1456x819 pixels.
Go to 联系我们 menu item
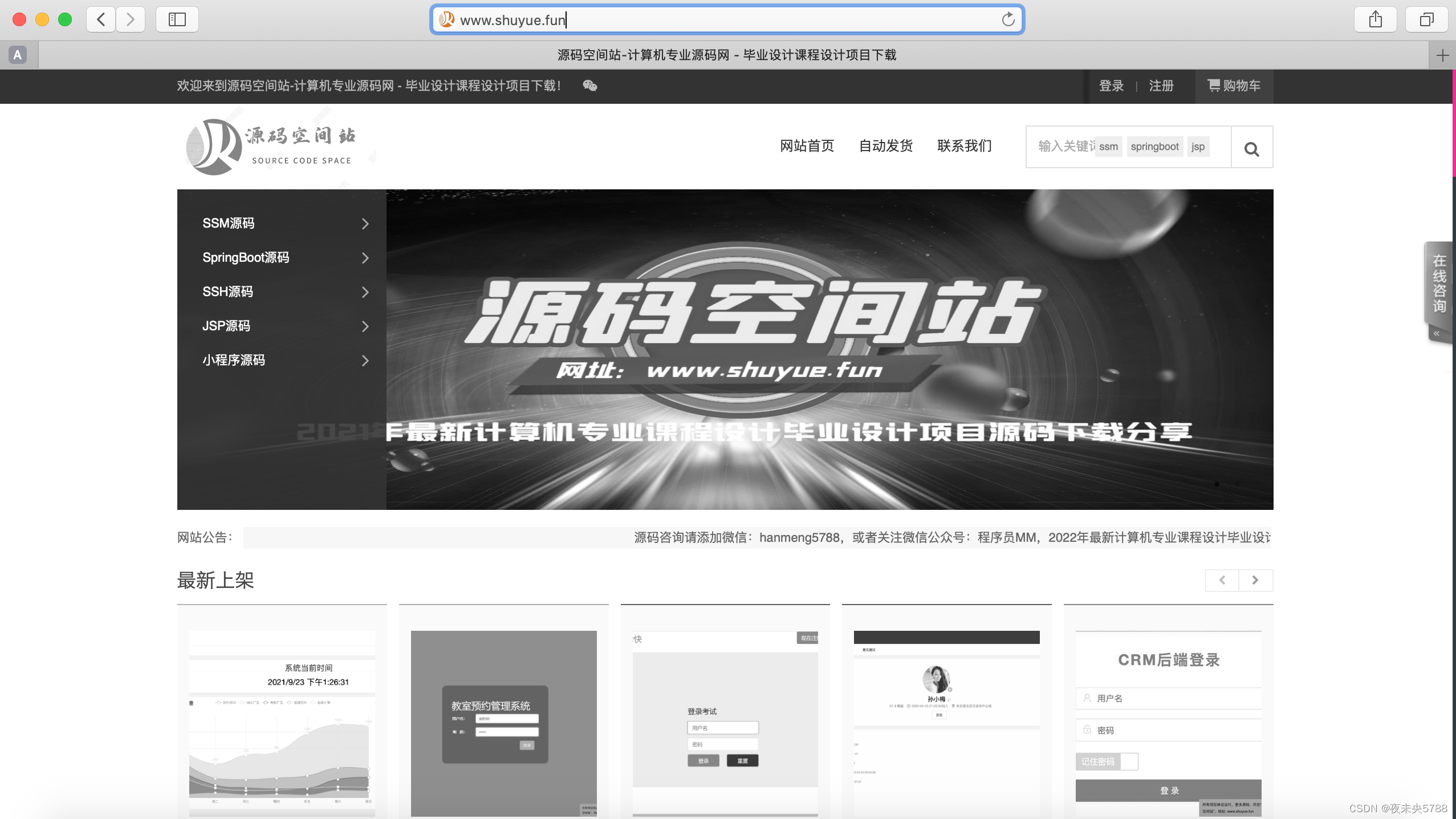(x=964, y=146)
